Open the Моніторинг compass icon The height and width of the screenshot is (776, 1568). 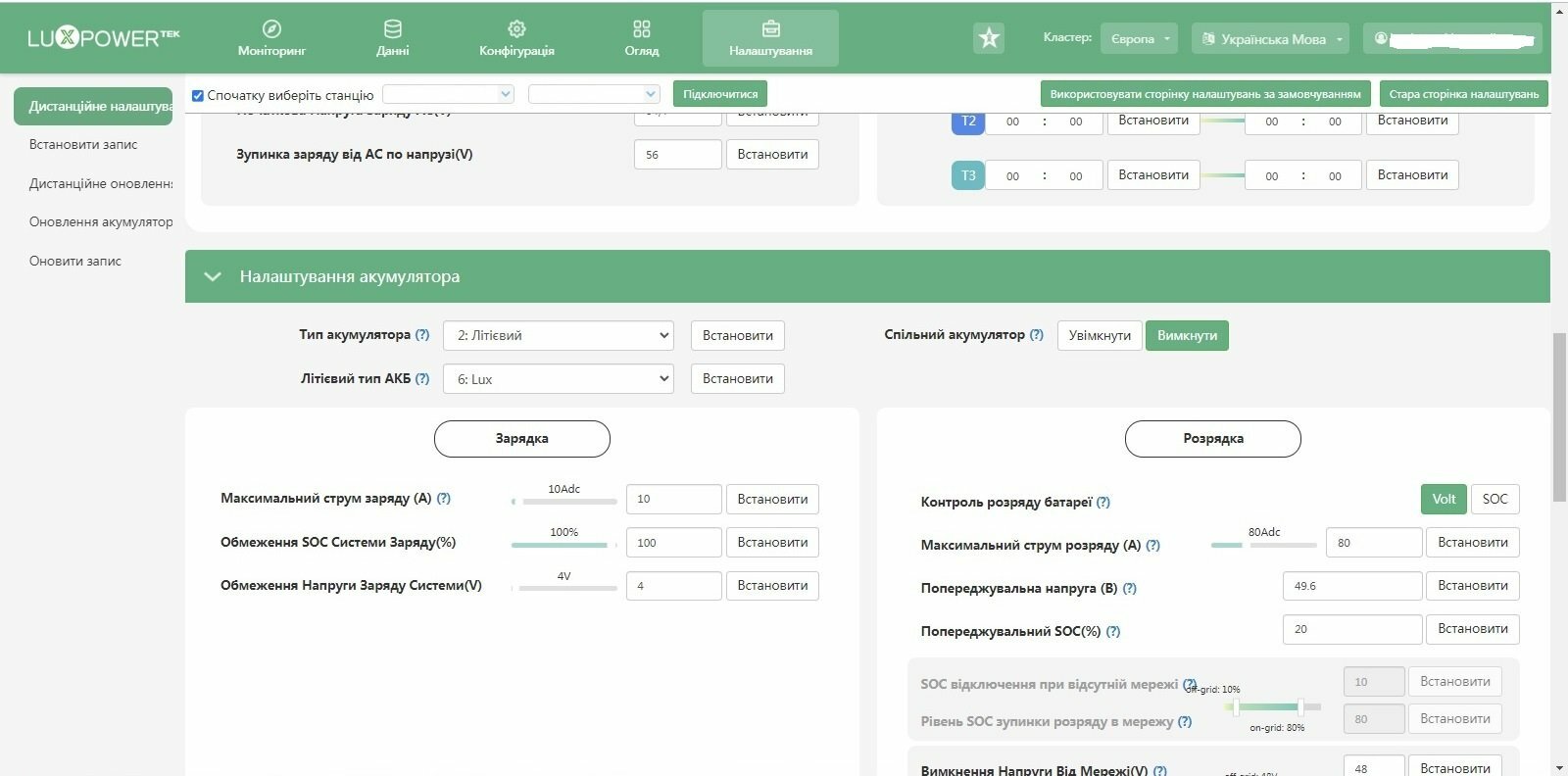pyautogui.click(x=272, y=28)
